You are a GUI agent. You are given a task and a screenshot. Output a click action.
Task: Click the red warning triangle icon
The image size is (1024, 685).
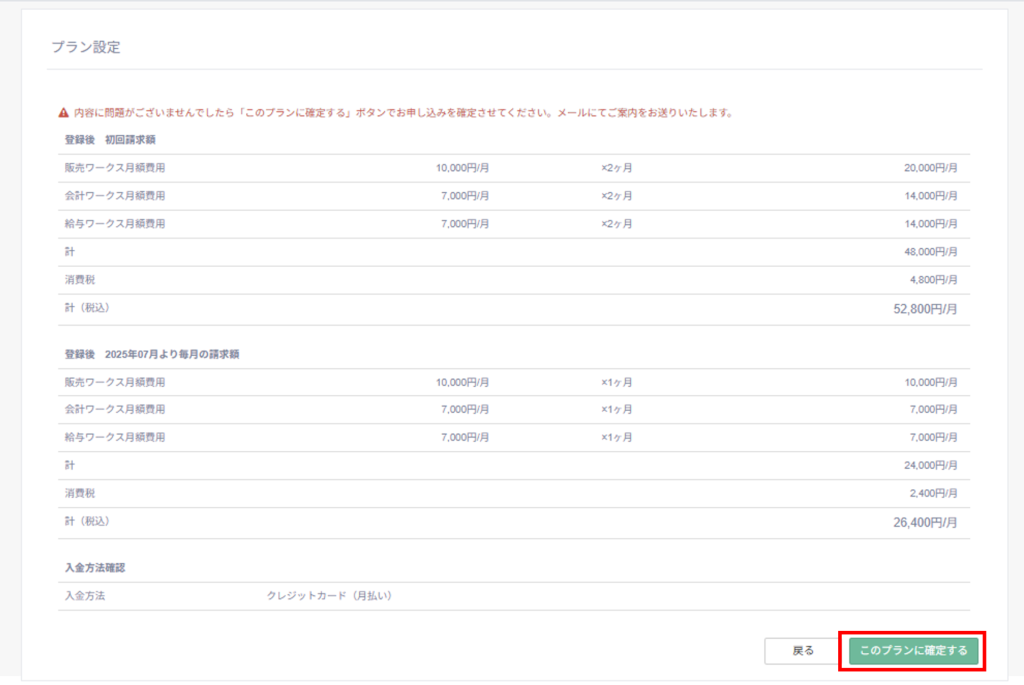(x=63, y=113)
